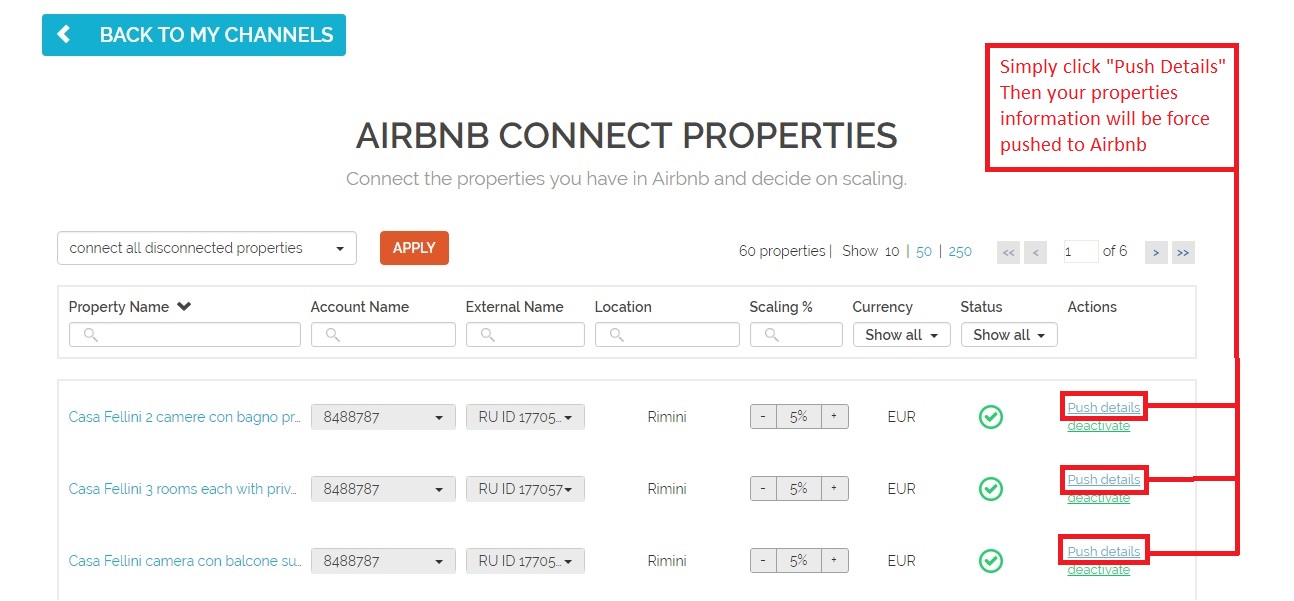The image size is (1294, 601).
Task: Click green status checkmark for Casa Fellini 3 rooms
Action: click(990, 489)
